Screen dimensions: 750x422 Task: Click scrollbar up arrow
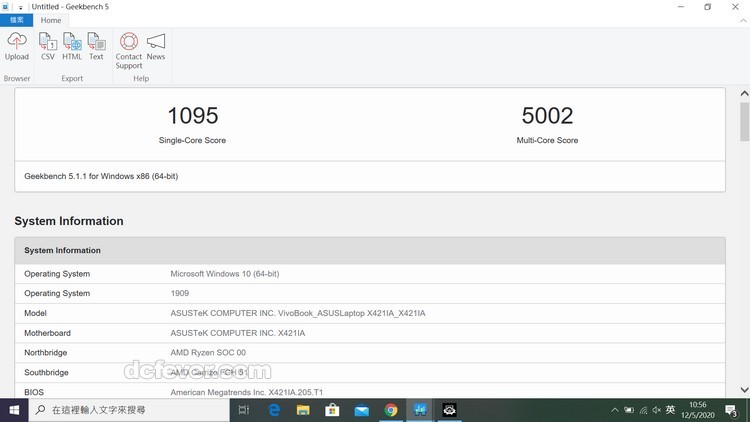coord(744,93)
